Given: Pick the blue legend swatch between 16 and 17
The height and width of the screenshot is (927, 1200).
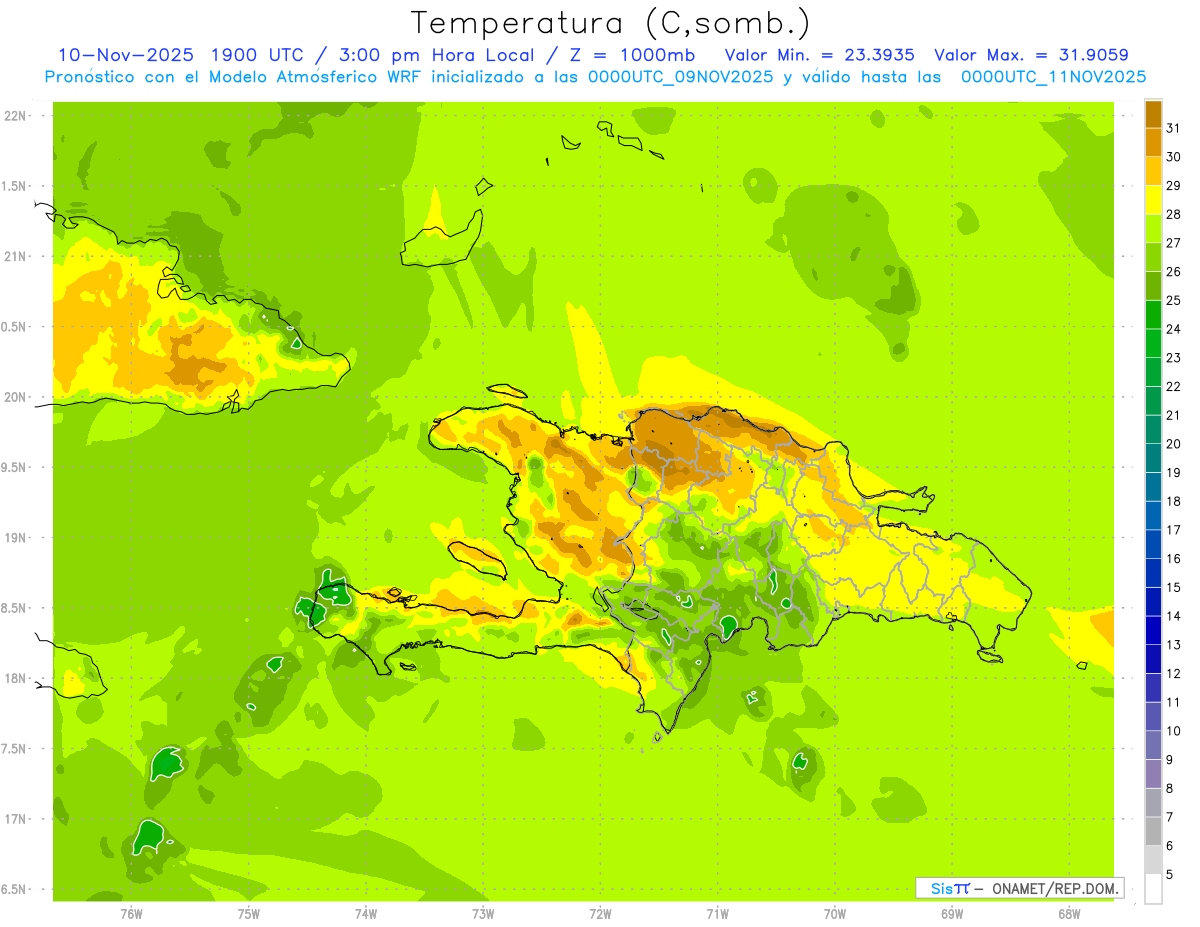Looking at the screenshot, I should 1153,544.
